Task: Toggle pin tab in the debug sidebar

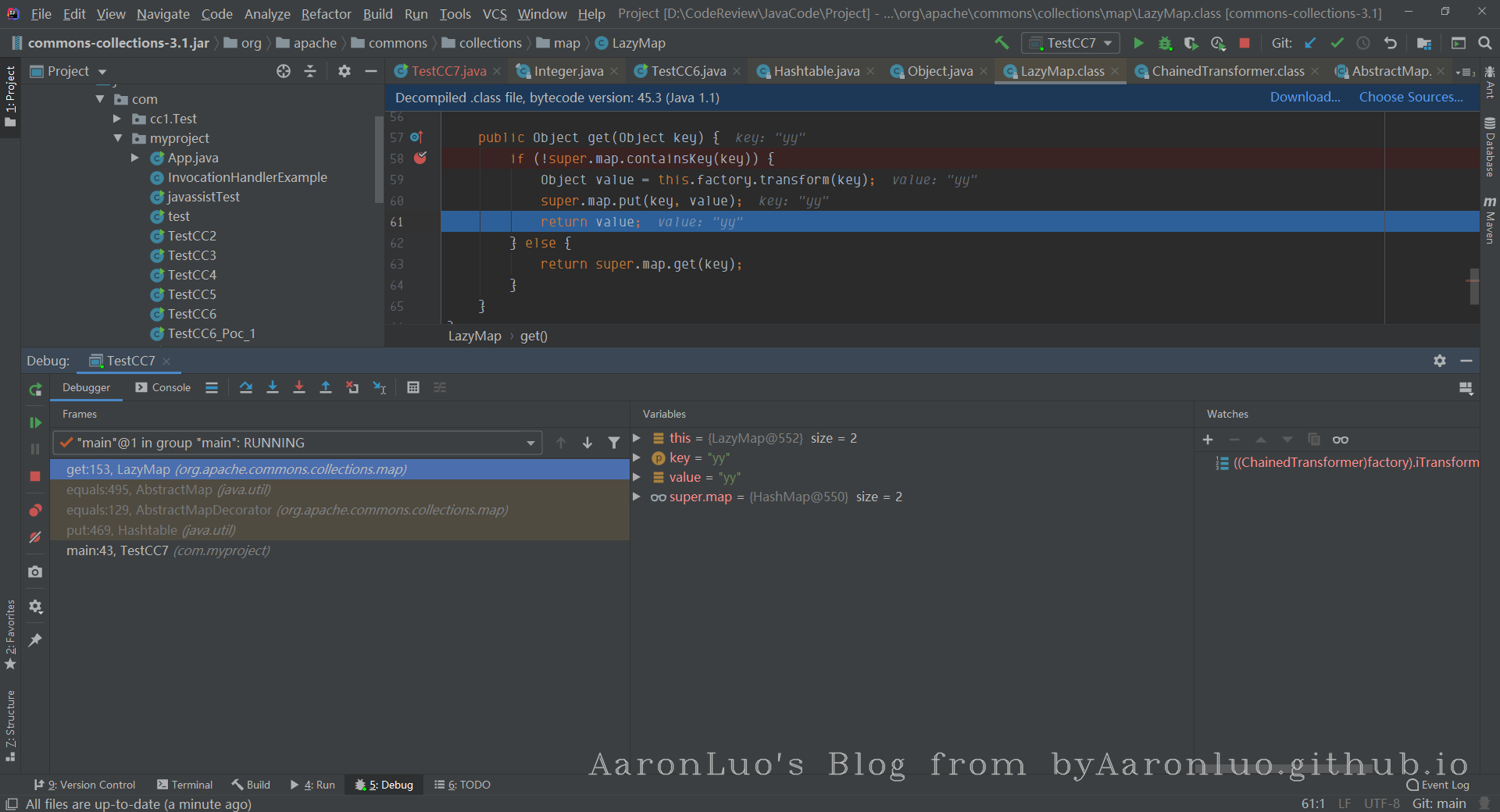Action: point(35,640)
